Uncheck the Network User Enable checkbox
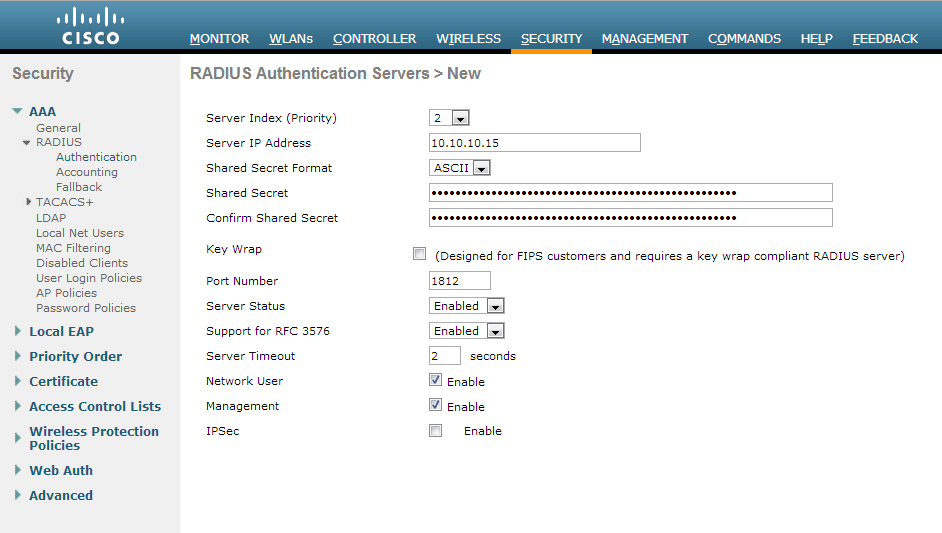 436,380
